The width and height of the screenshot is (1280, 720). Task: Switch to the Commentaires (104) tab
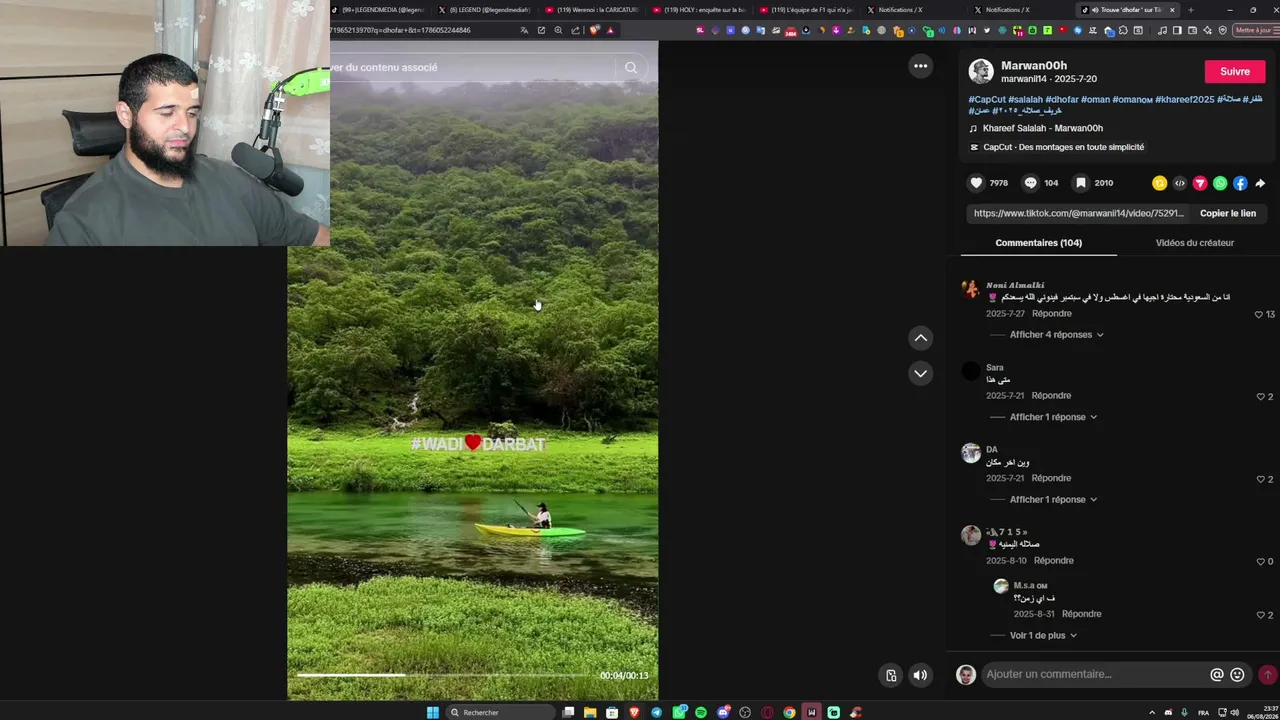click(1038, 243)
